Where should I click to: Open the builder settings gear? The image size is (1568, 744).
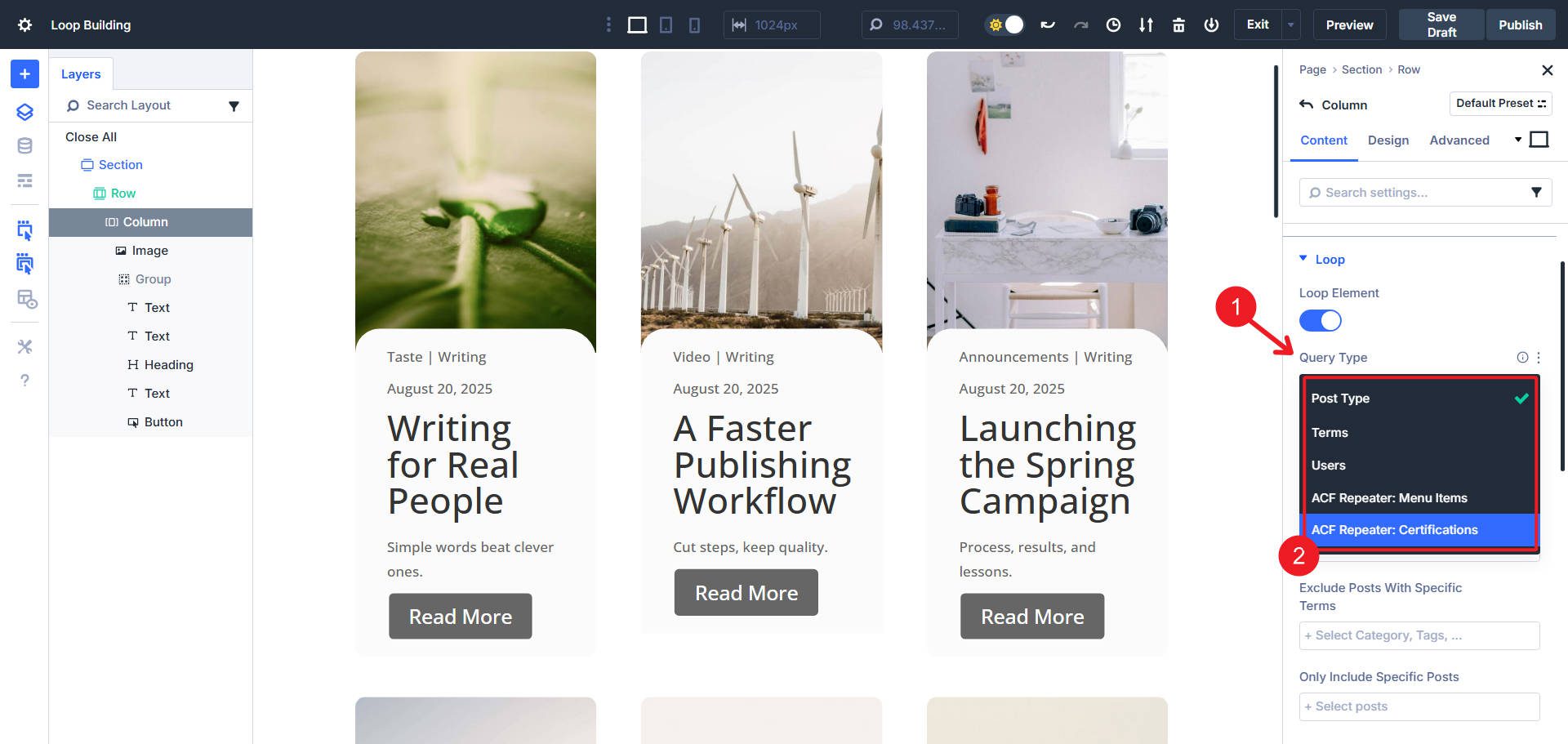(24, 25)
